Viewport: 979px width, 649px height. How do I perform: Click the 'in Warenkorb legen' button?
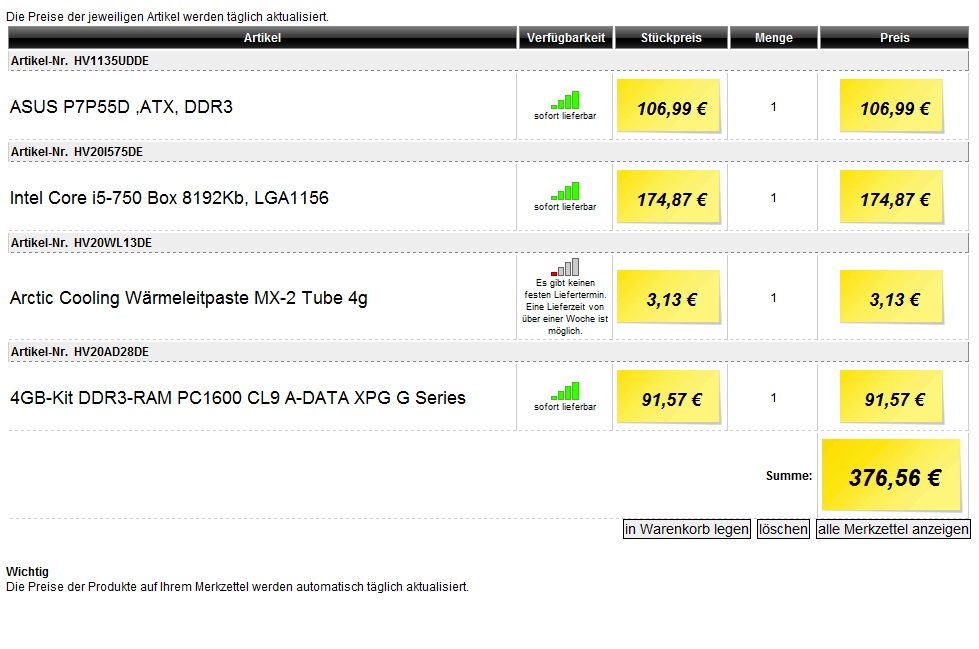(x=687, y=529)
